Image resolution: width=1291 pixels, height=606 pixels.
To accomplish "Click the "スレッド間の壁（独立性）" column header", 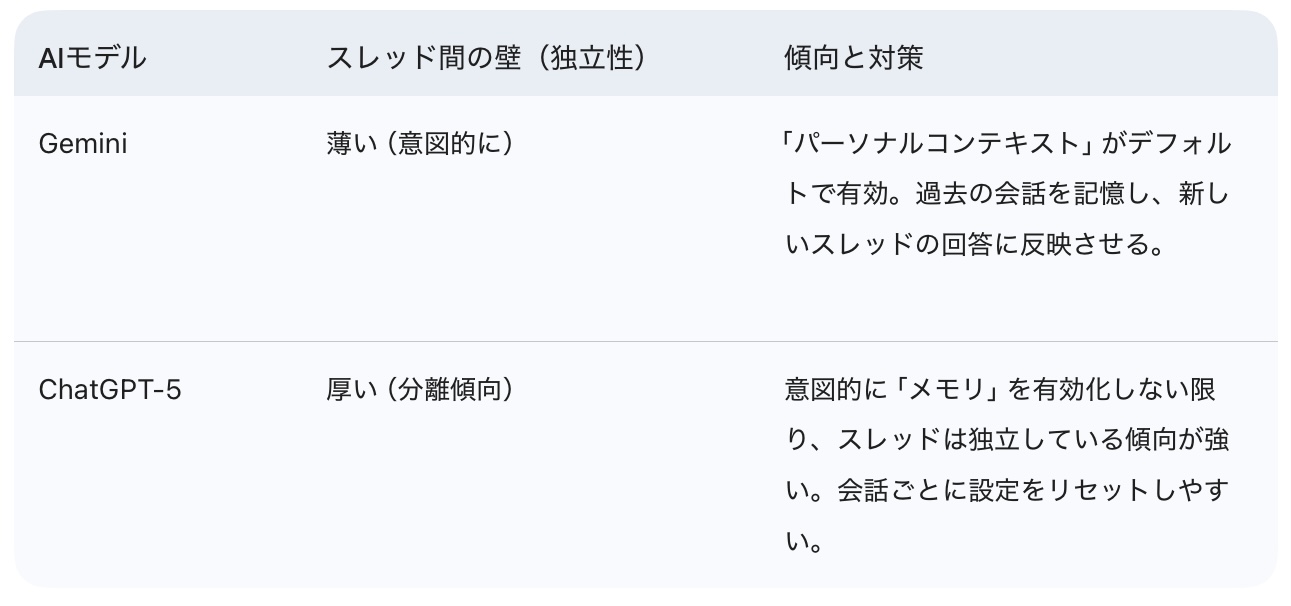I will tap(486, 58).
